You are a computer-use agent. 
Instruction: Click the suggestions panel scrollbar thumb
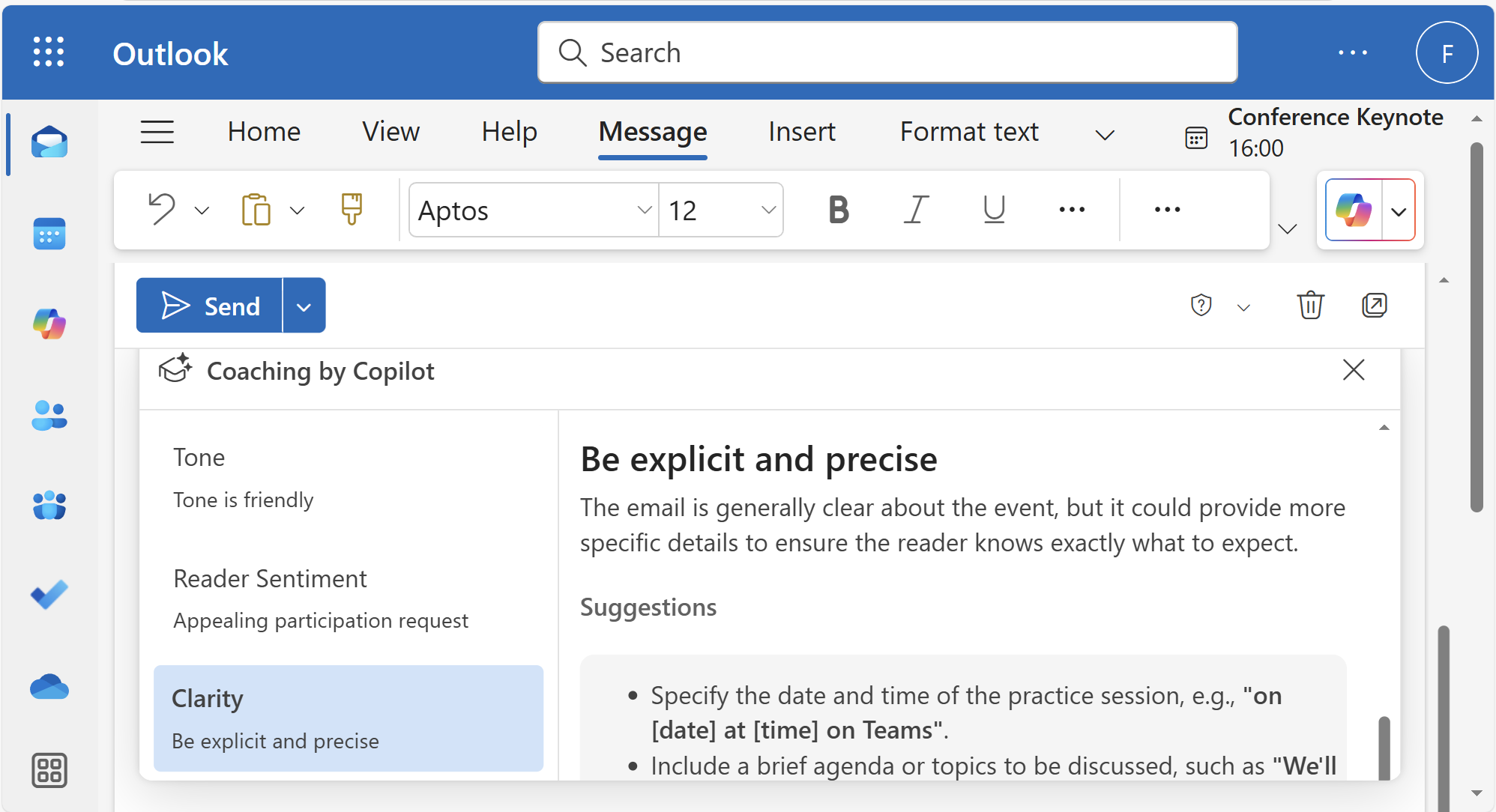pyautogui.click(x=1384, y=748)
